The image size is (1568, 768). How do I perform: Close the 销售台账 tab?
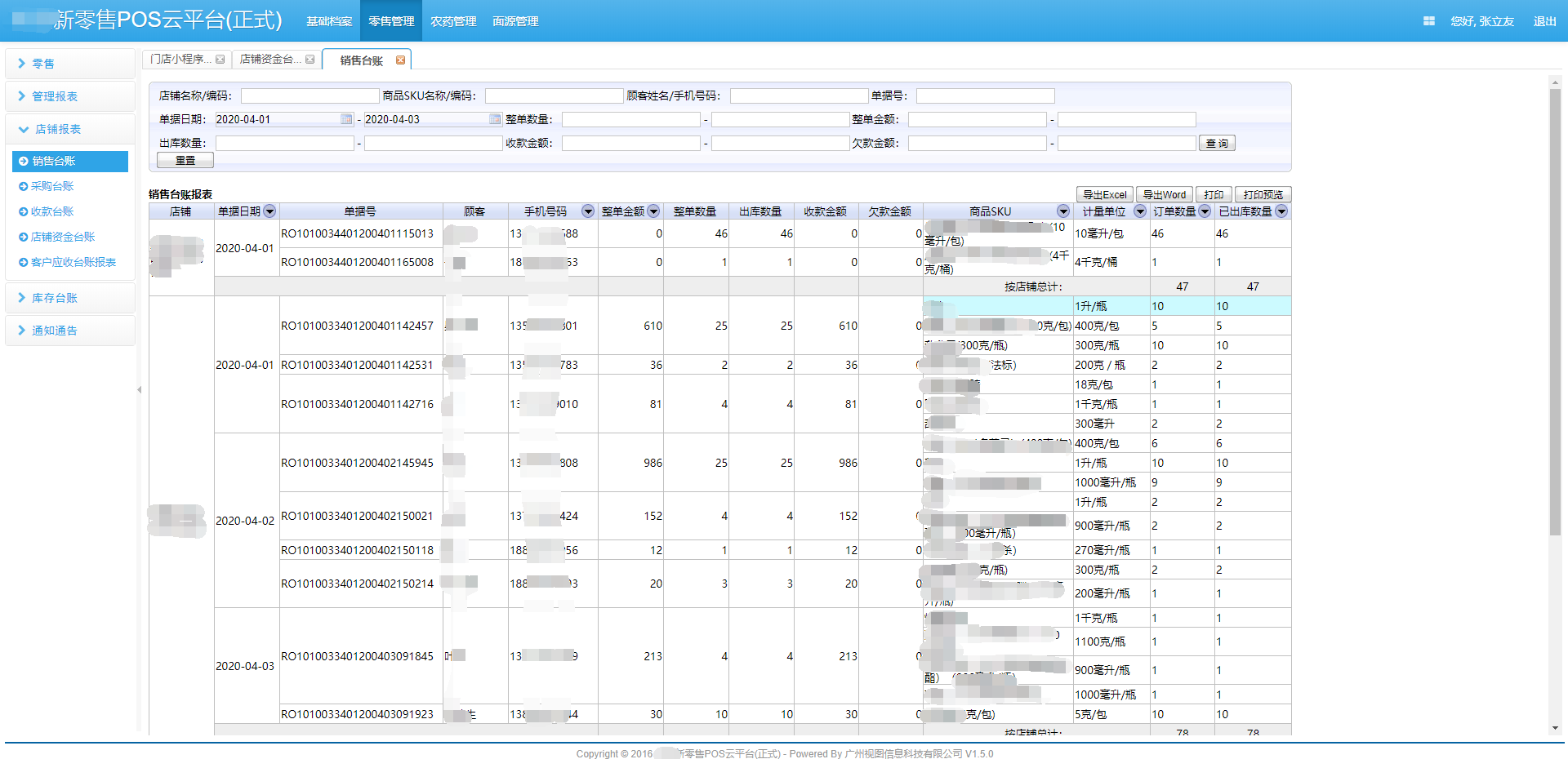point(400,60)
